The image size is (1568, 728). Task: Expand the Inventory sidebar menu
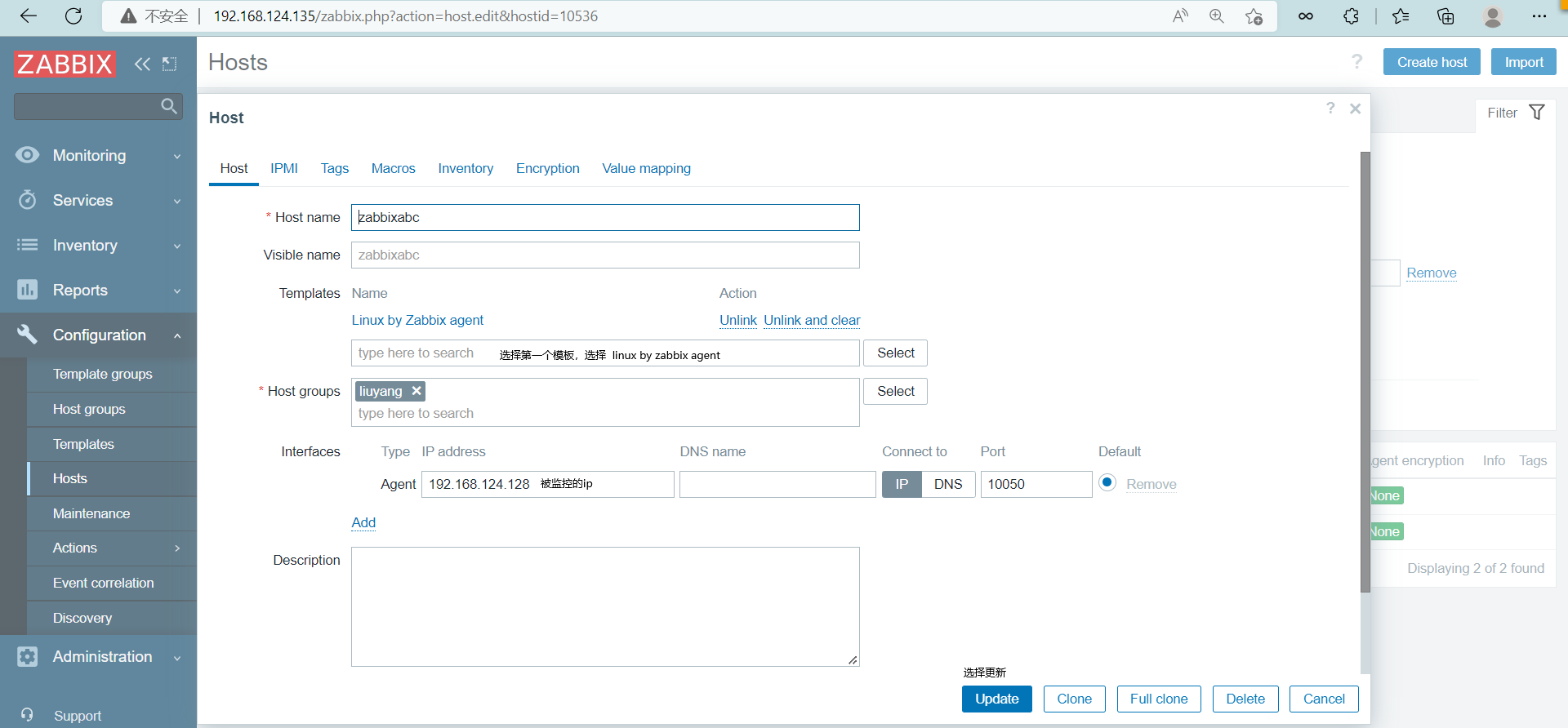[x=177, y=246]
